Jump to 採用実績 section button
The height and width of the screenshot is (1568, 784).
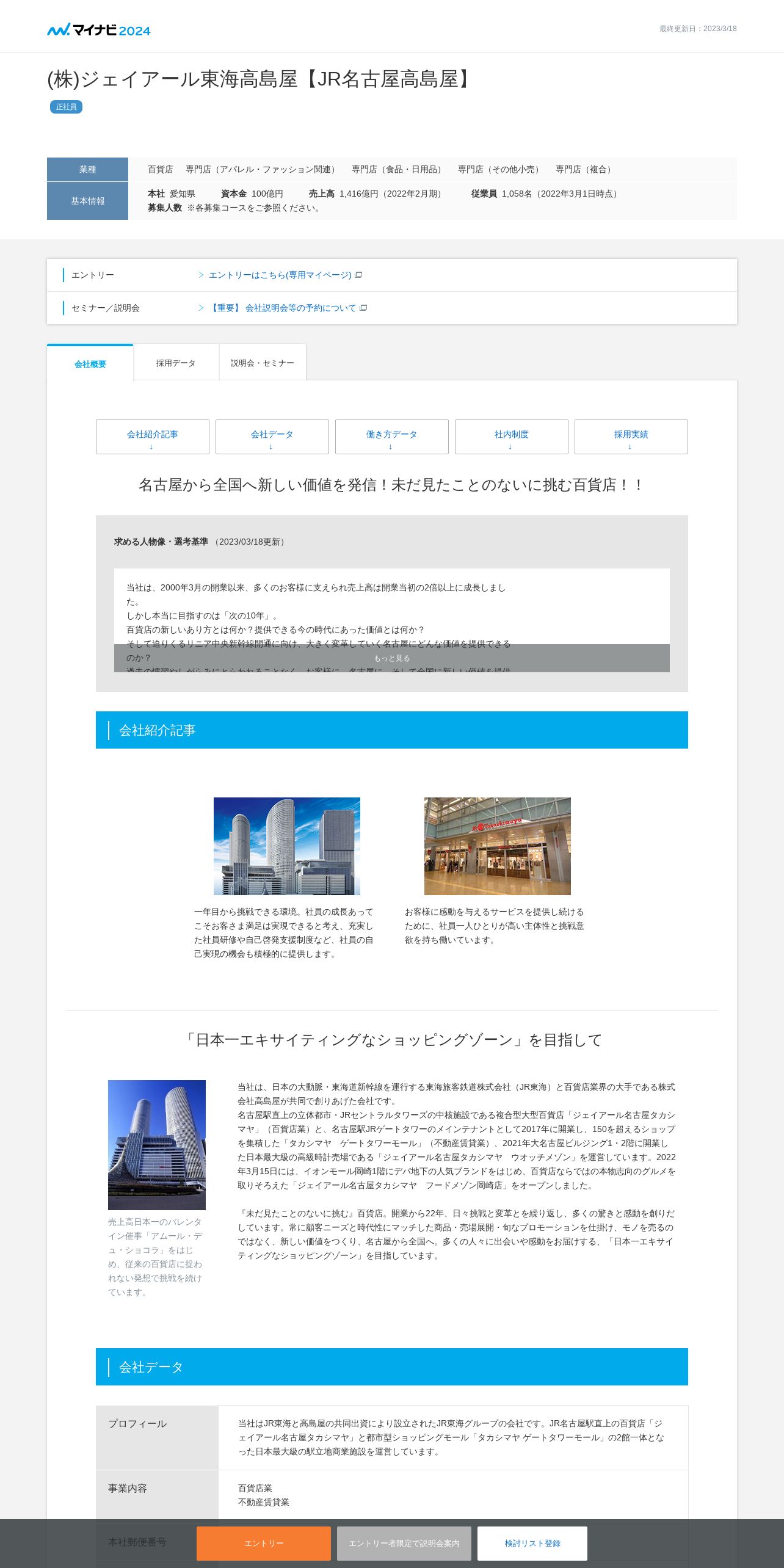click(631, 437)
